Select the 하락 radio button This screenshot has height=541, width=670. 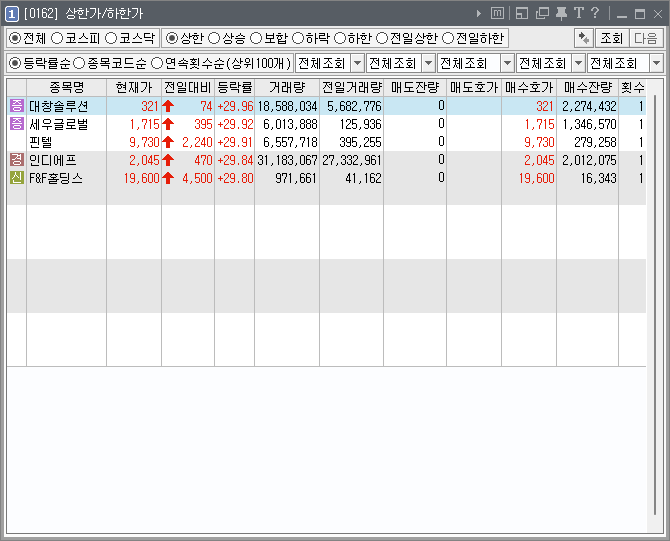[x=297, y=38]
